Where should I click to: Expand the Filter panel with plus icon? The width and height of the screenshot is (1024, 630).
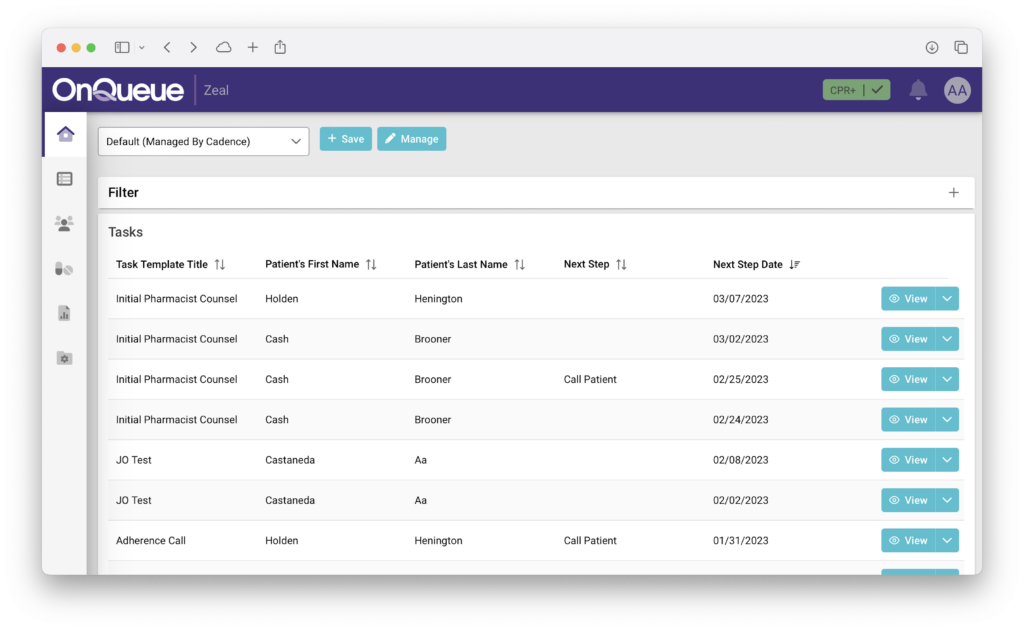coord(953,193)
